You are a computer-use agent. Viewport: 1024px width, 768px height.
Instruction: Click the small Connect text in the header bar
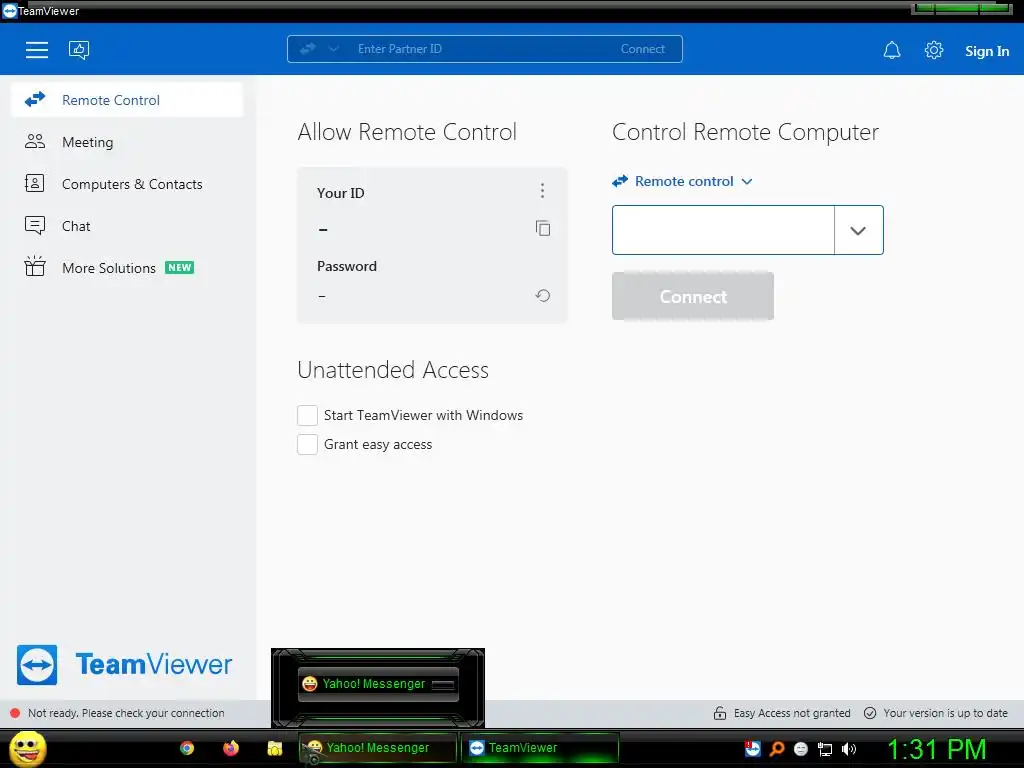tap(643, 49)
